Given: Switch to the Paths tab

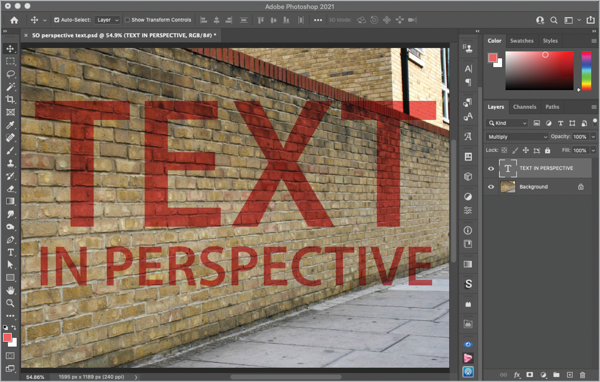Looking at the screenshot, I should (552, 107).
